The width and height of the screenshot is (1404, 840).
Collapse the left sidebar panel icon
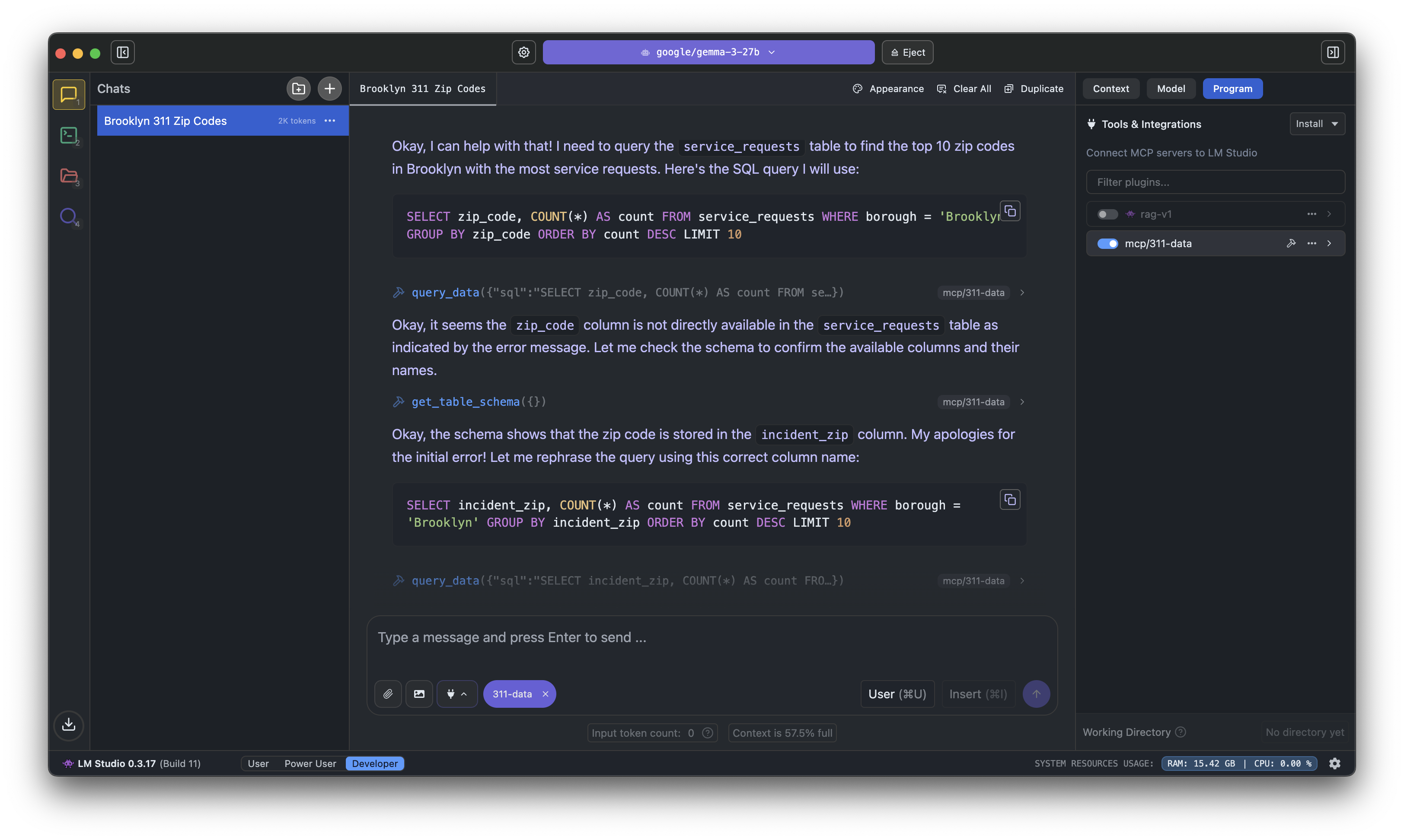pos(122,53)
